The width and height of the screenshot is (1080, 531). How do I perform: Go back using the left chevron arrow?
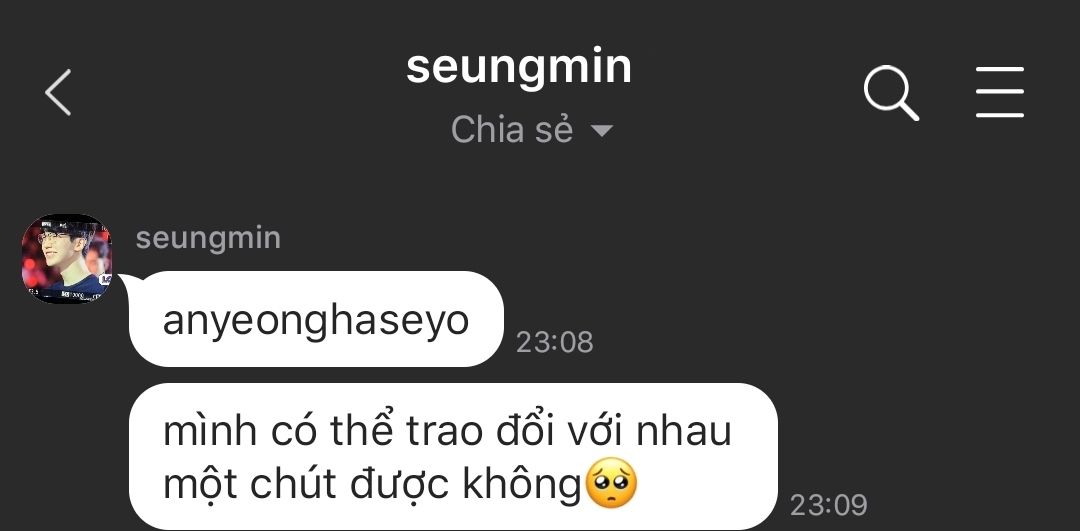pyautogui.click(x=58, y=92)
